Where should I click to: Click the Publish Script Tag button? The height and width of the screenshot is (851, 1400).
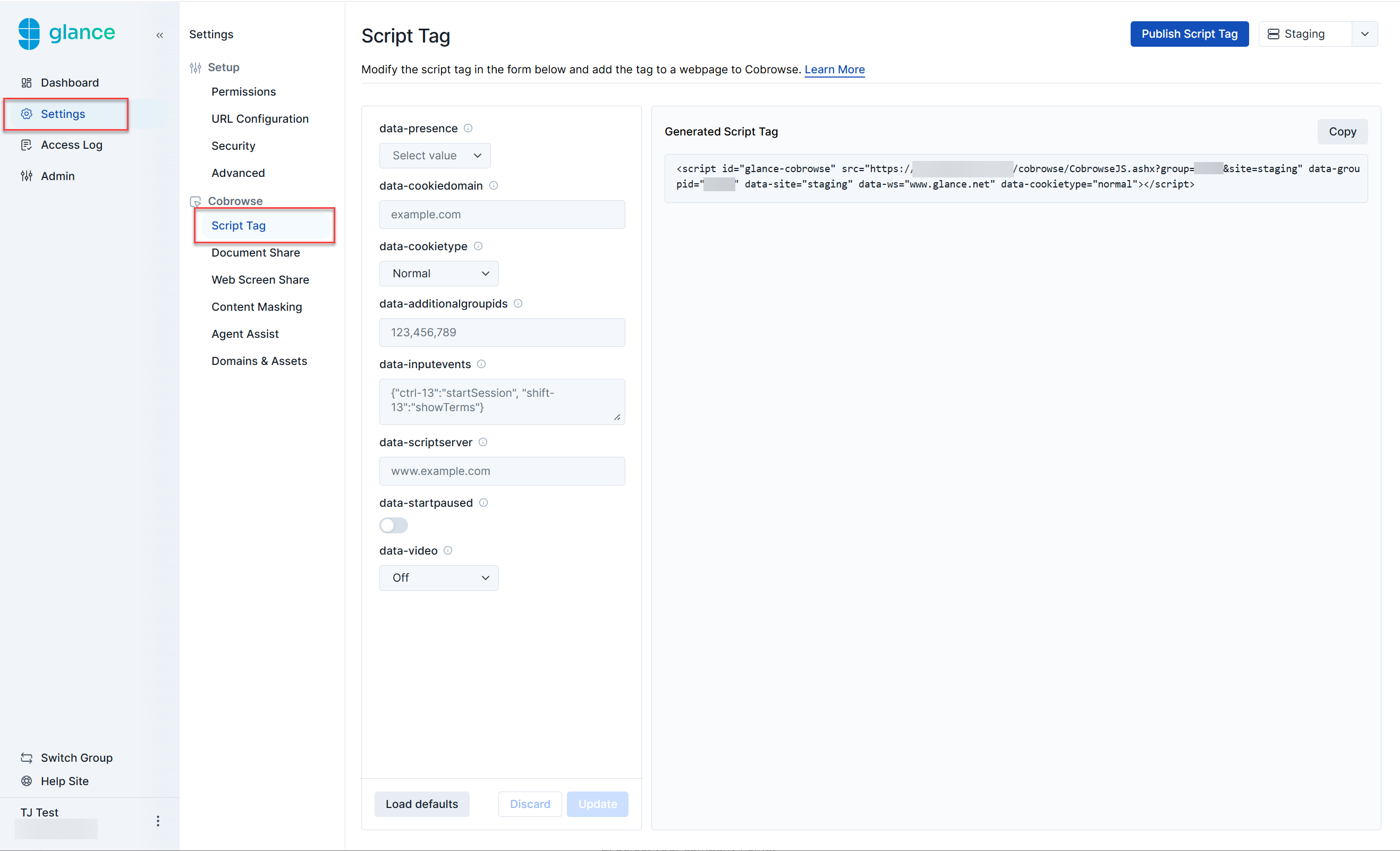tap(1189, 34)
